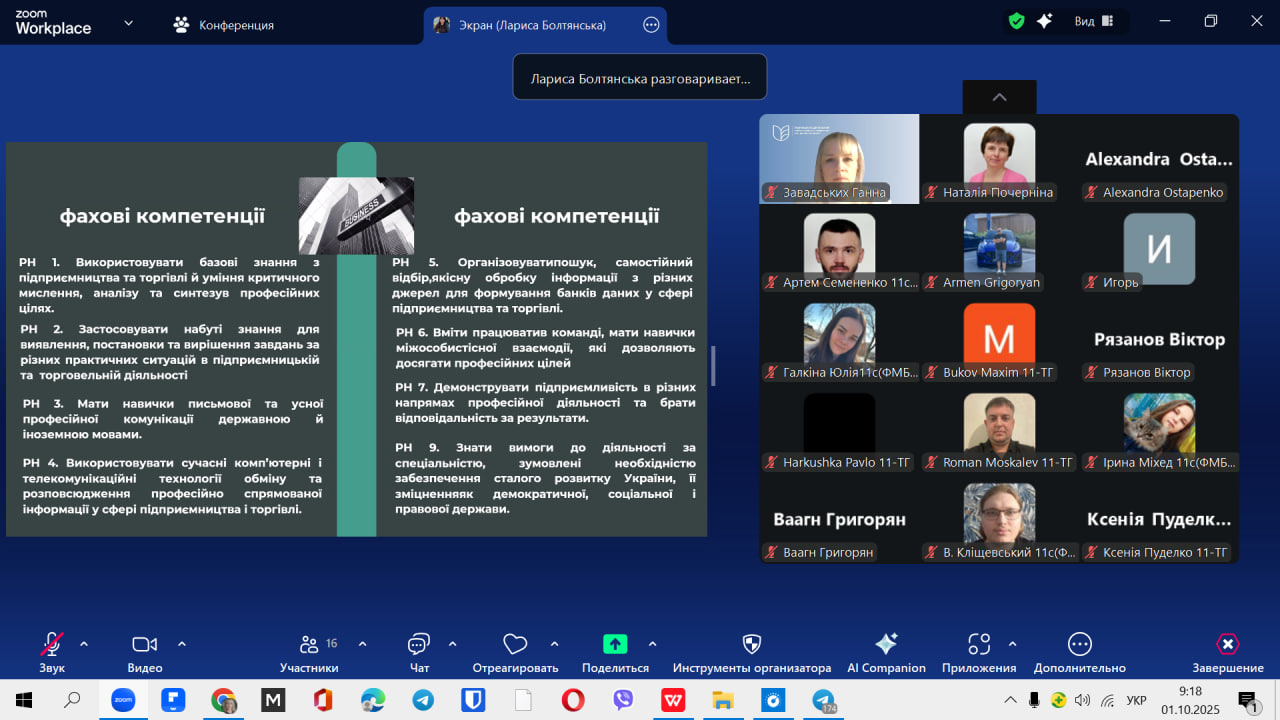Open the View dropdown at top right
1280x720 pixels.
pyautogui.click(x=1094, y=21)
